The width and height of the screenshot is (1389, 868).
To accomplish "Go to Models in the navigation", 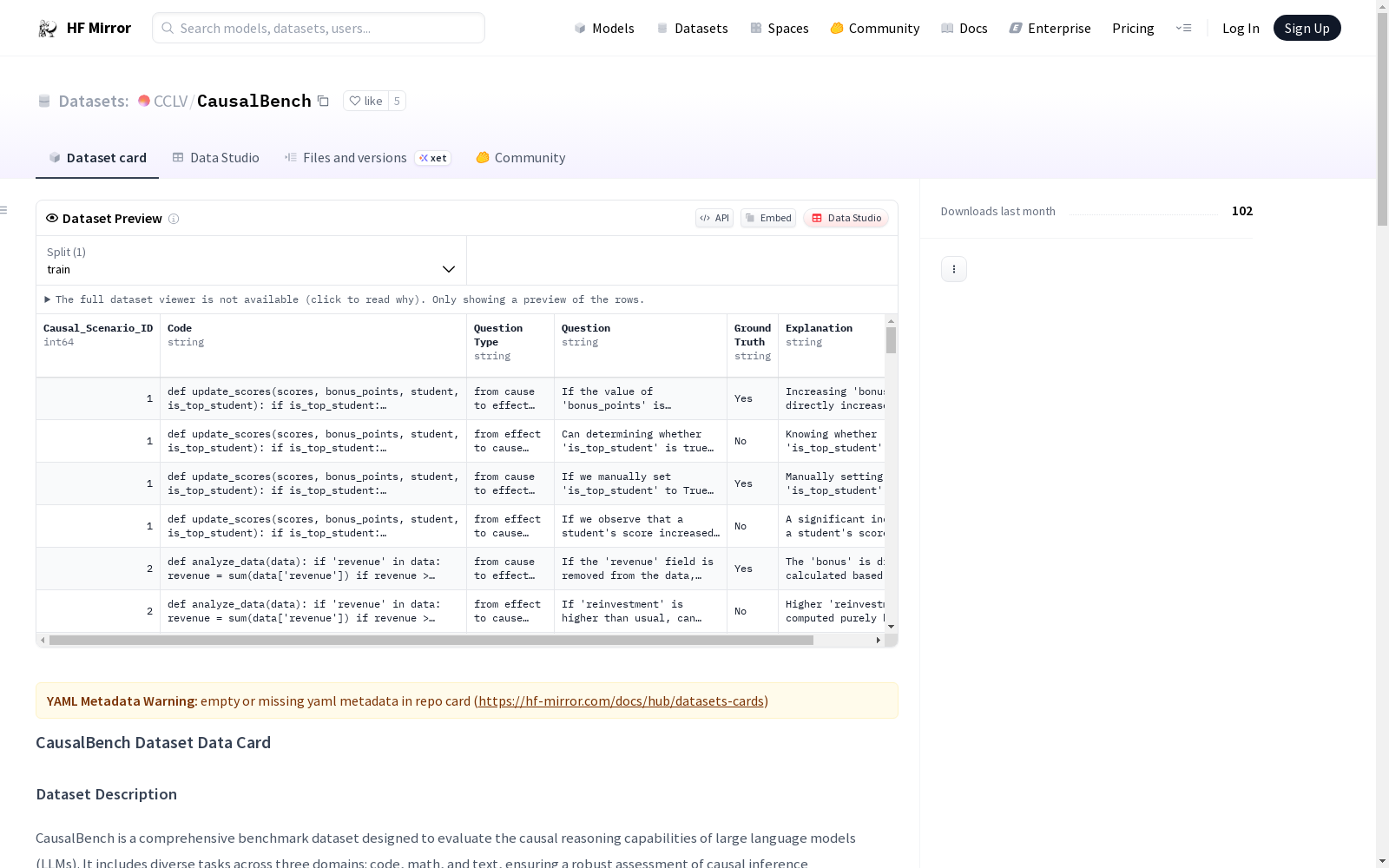I will (604, 28).
